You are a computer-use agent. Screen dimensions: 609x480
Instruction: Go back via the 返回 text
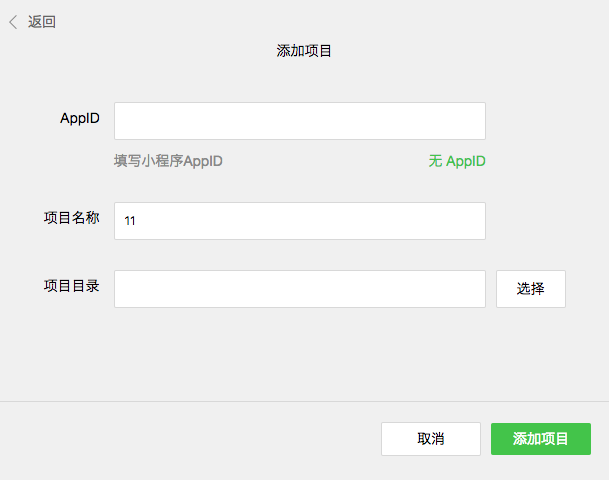[x=42, y=22]
